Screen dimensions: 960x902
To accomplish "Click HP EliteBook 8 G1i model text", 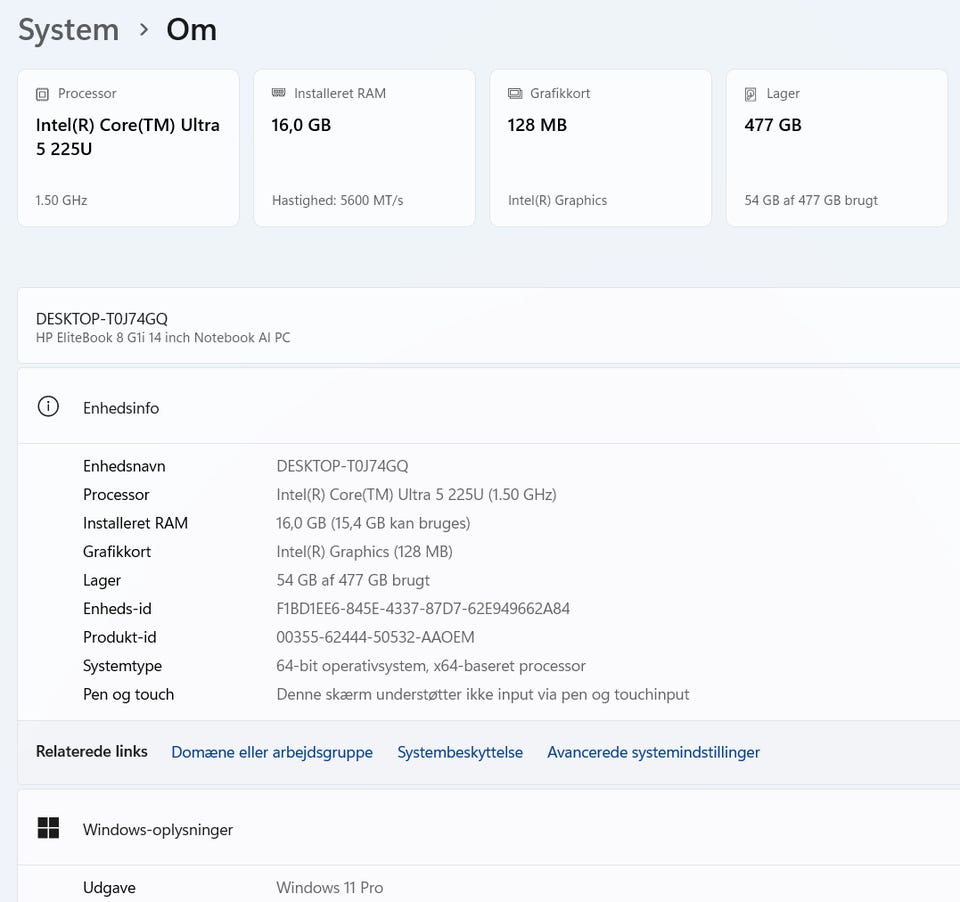I will (x=163, y=337).
